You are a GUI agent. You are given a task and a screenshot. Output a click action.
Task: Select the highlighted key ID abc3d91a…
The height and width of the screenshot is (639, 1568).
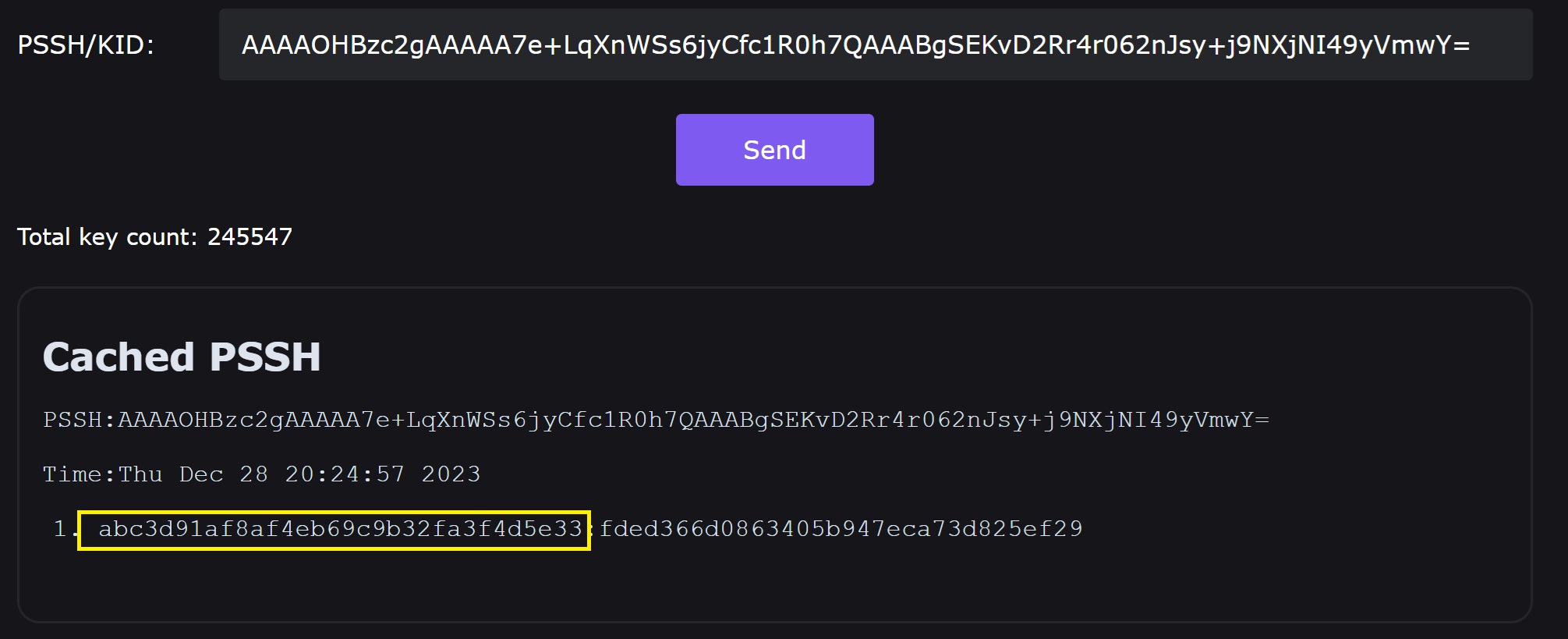(x=340, y=529)
